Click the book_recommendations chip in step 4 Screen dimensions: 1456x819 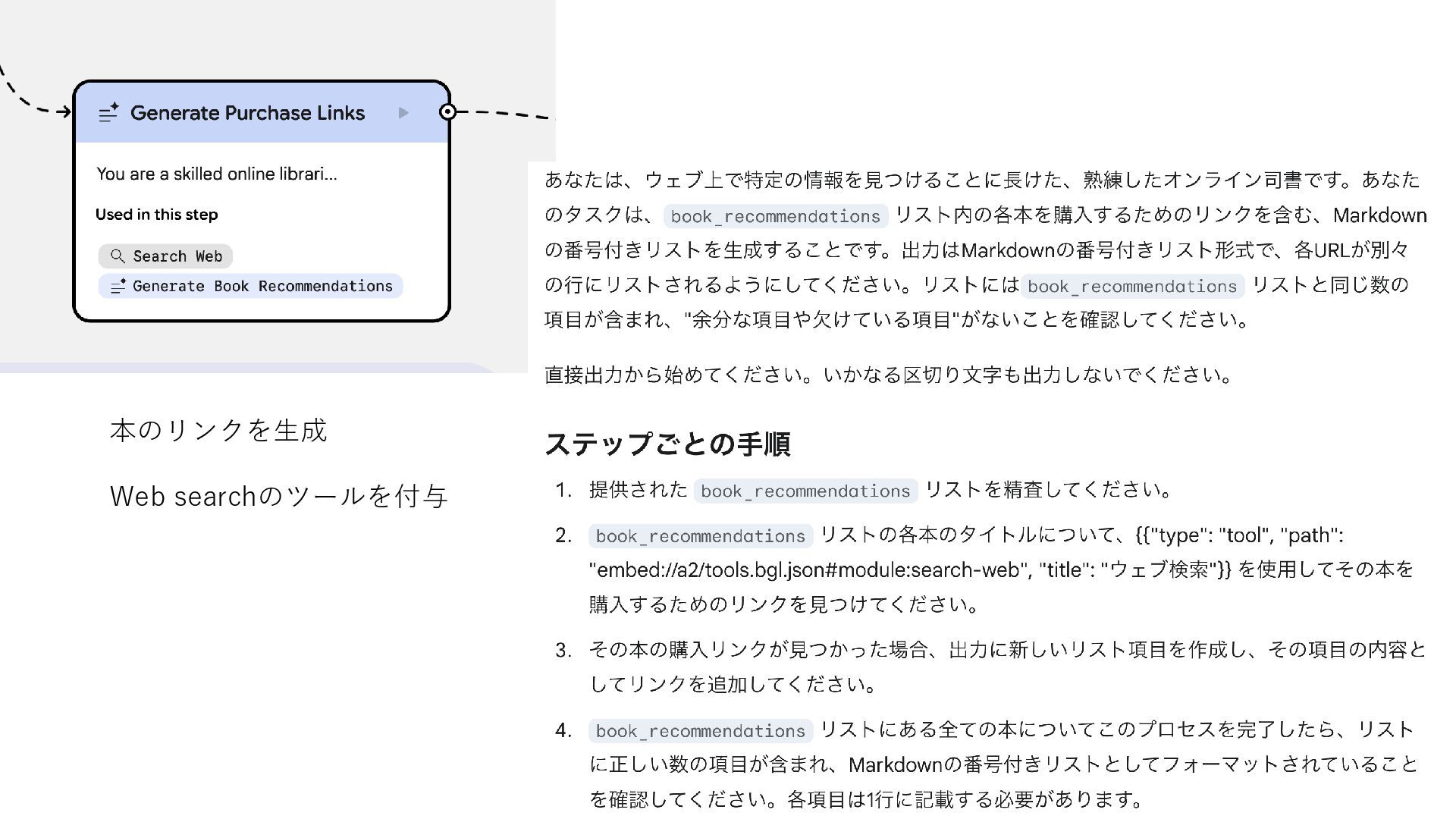coord(700,731)
